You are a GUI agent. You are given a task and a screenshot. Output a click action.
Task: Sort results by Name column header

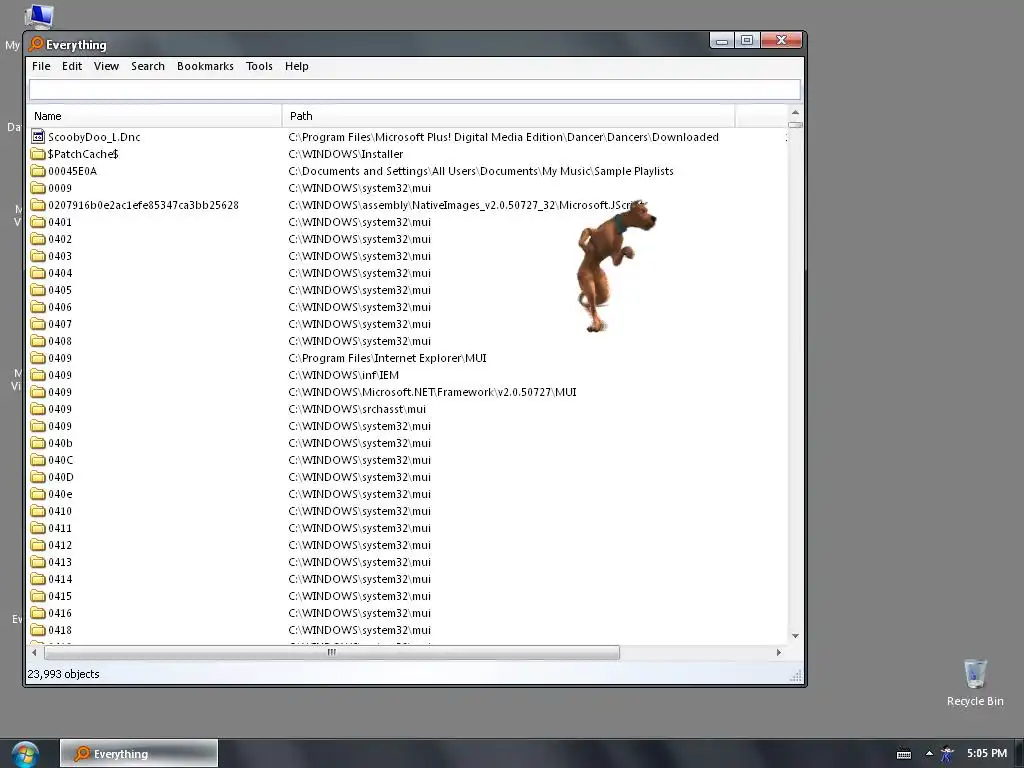pos(155,116)
